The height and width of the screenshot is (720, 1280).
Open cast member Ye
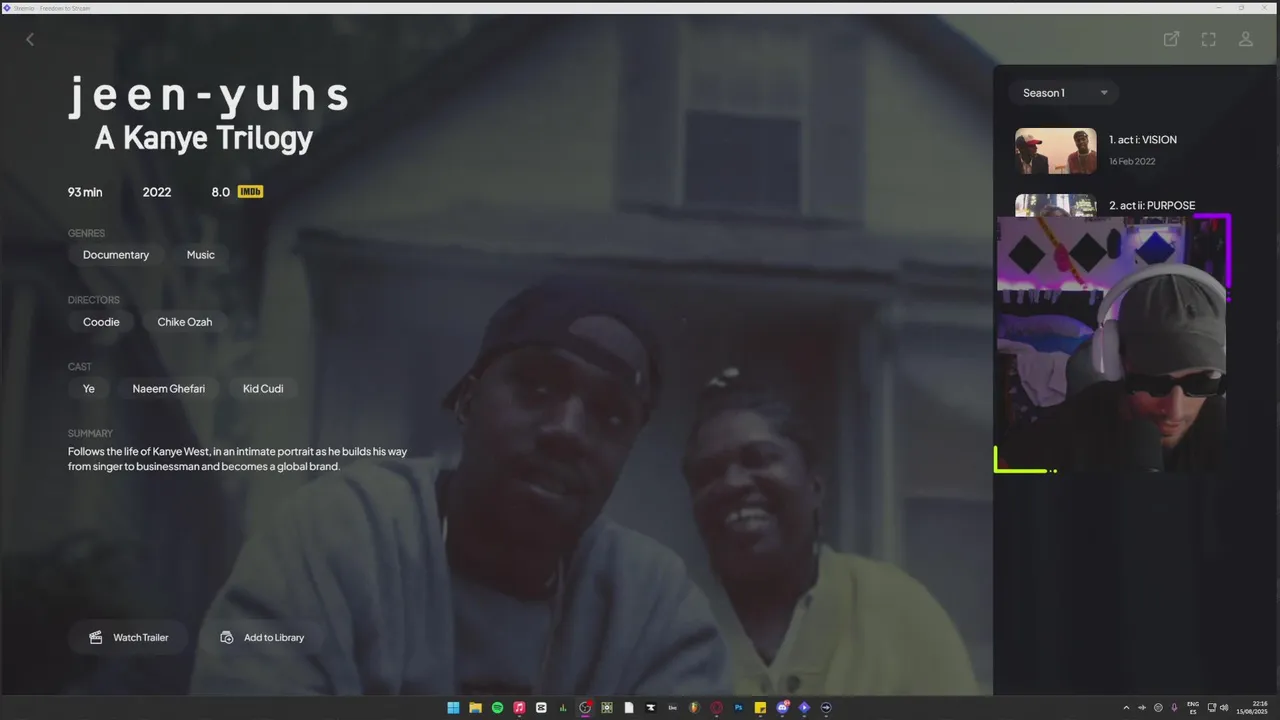coord(89,389)
